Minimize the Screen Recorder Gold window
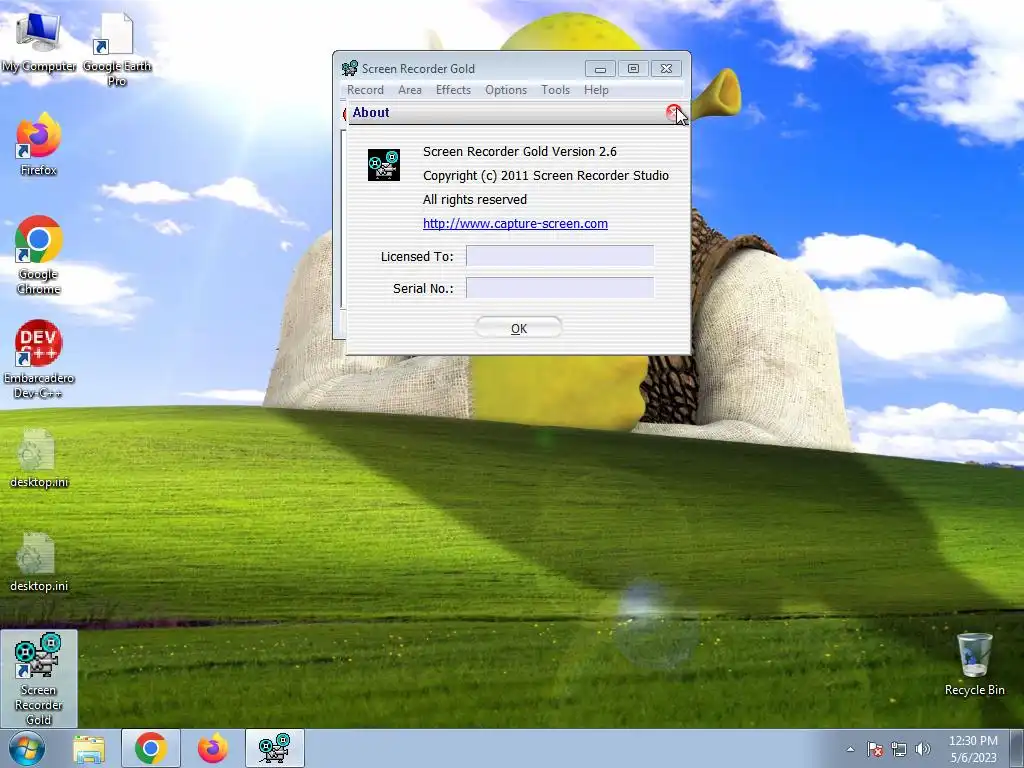The image size is (1024, 768). (600, 69)
